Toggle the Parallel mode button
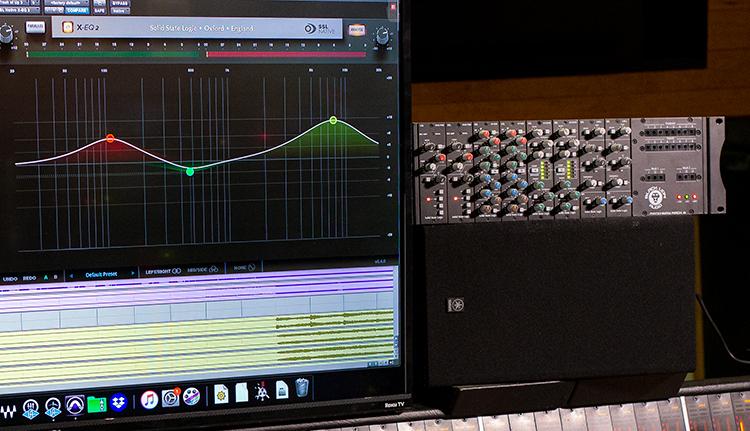Image resolution: width=750 pixels, height=431 pixels. (35, 27)
